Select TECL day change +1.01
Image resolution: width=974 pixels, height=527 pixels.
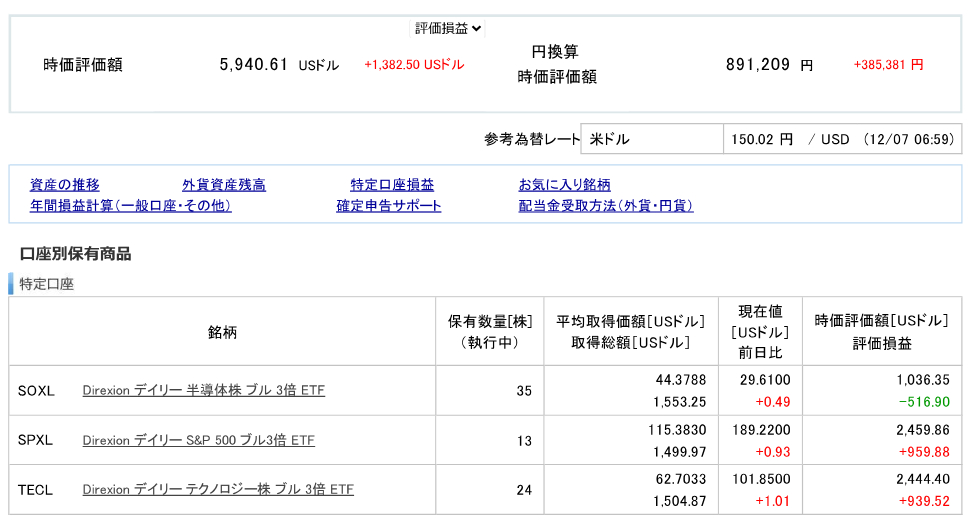(773, 501)
